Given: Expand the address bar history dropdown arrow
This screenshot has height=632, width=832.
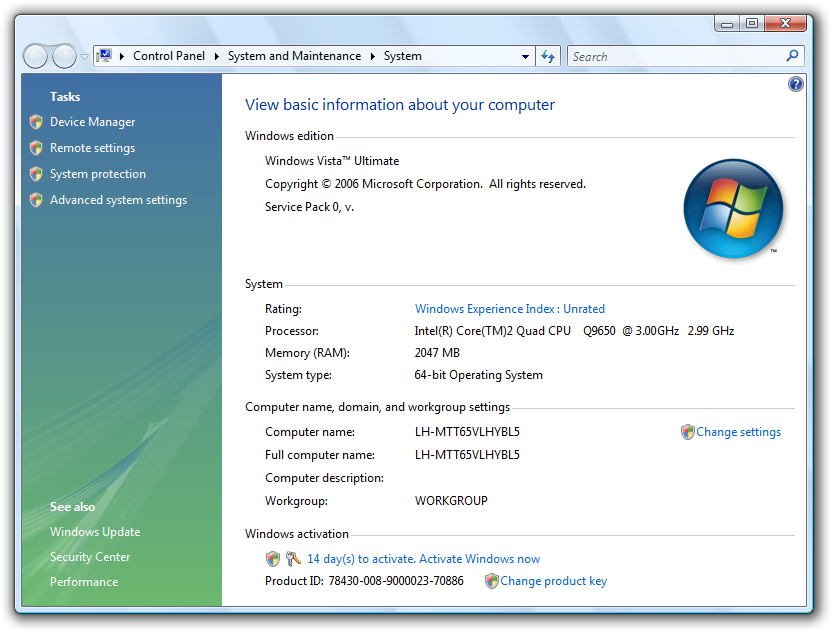Looking at the screenshot, I should click(x=525, y=56).
